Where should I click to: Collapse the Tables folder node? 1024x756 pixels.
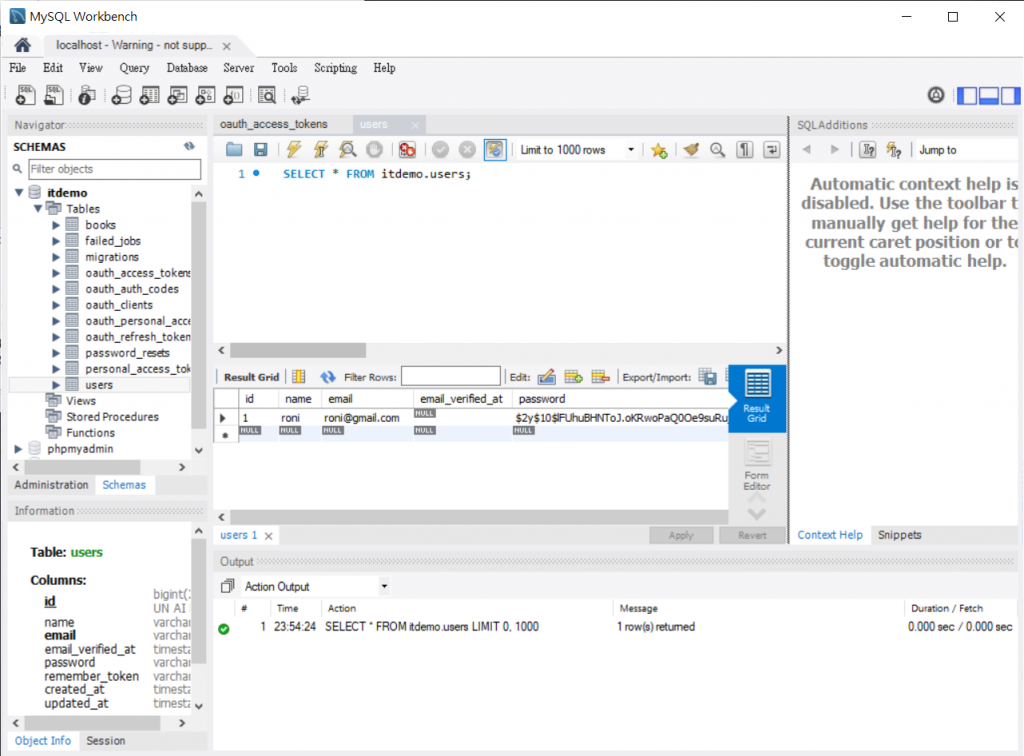38,209
